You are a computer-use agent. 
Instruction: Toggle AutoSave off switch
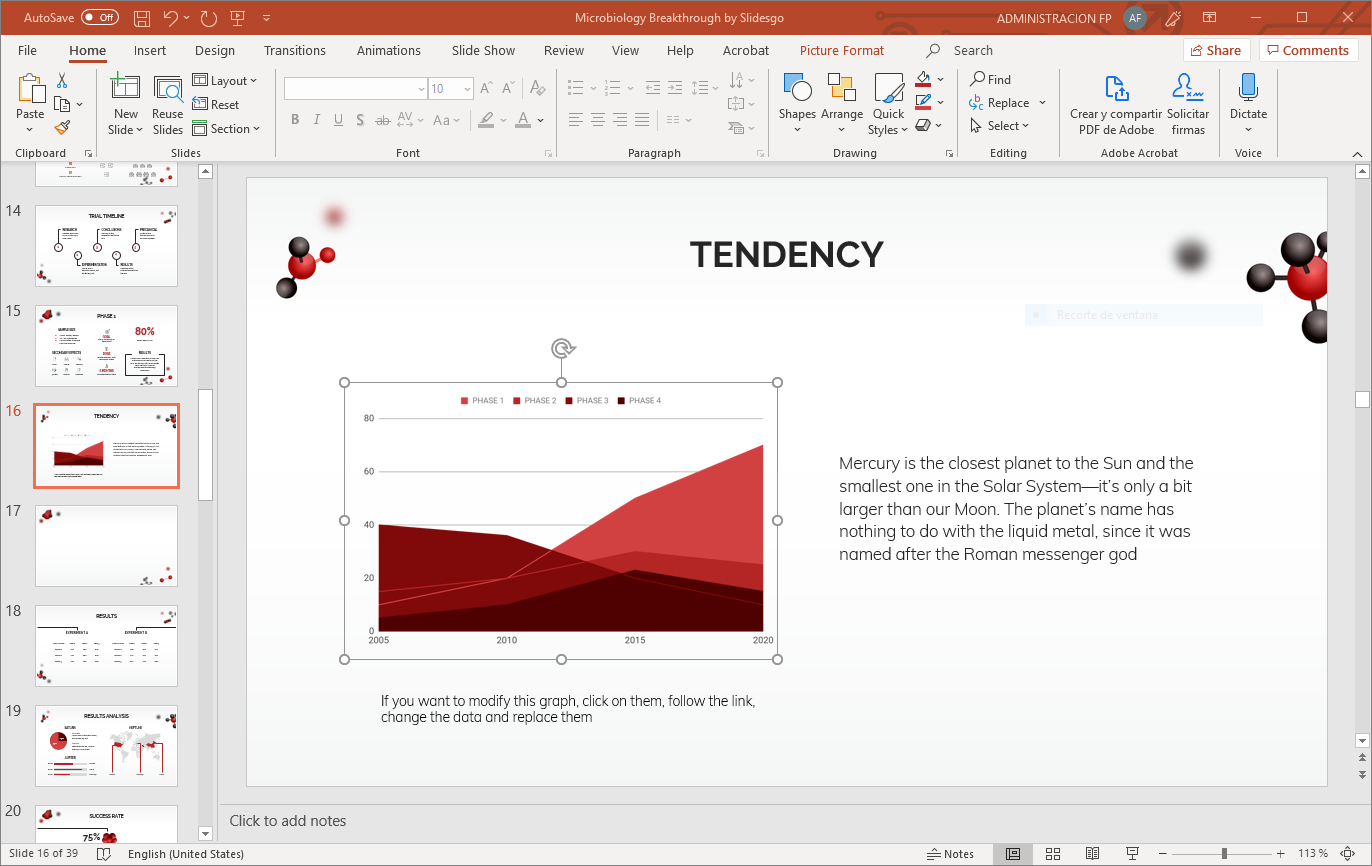98,17
